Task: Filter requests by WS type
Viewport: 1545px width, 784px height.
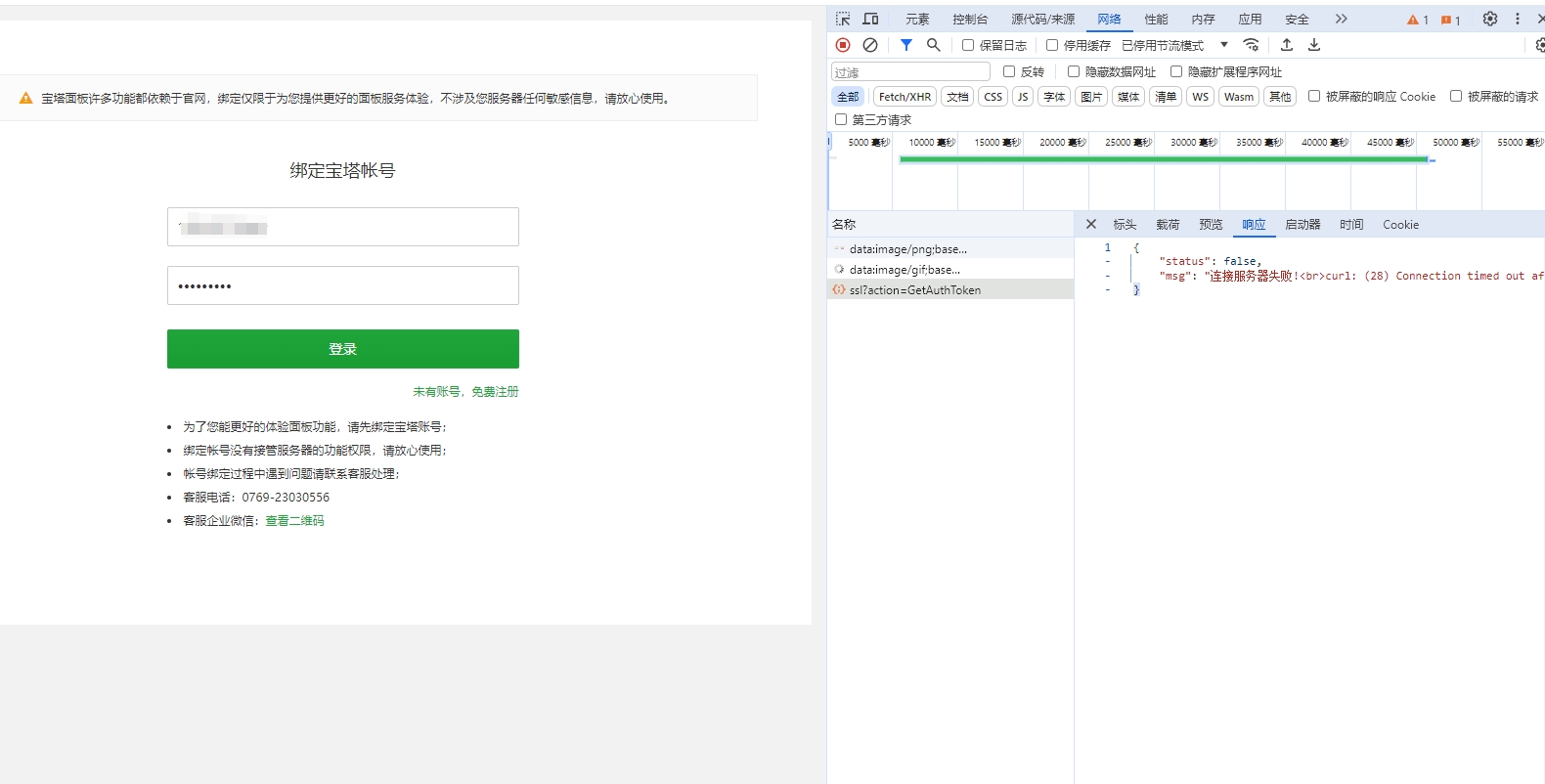Action: pos(1200,96)
